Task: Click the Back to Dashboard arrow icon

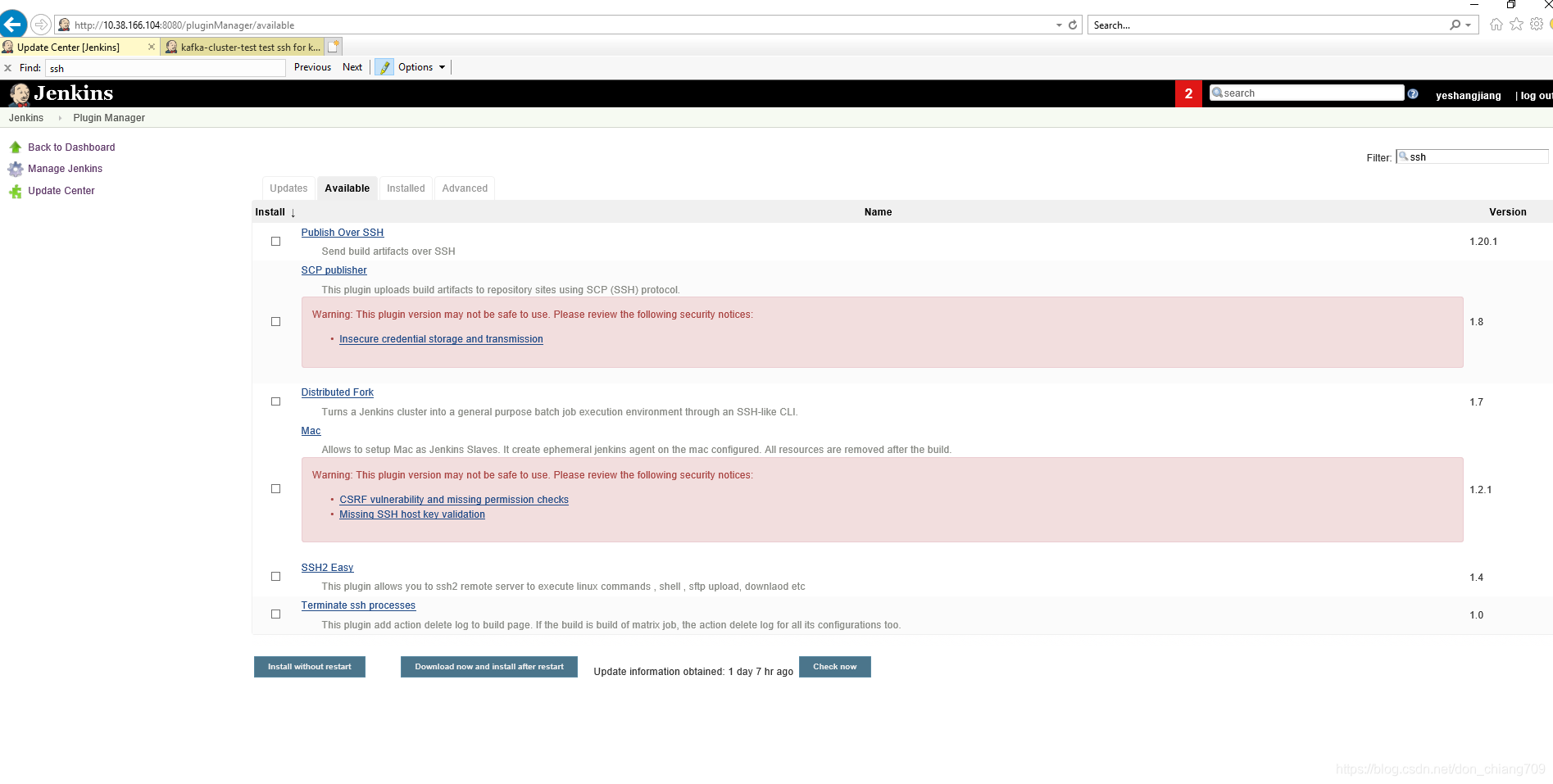Action: point(15,147)
